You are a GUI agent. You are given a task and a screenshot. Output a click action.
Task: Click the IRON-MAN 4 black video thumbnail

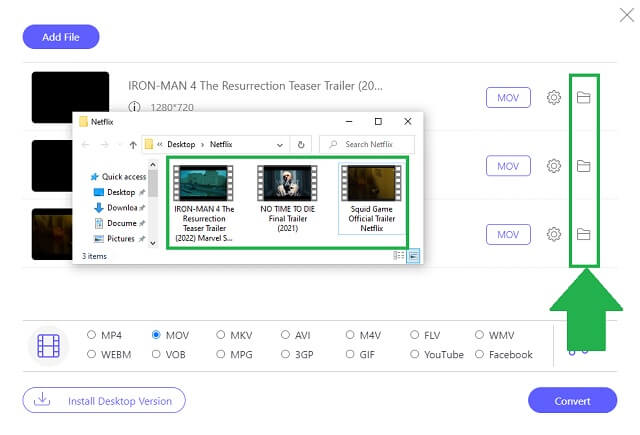click(70, 97)
